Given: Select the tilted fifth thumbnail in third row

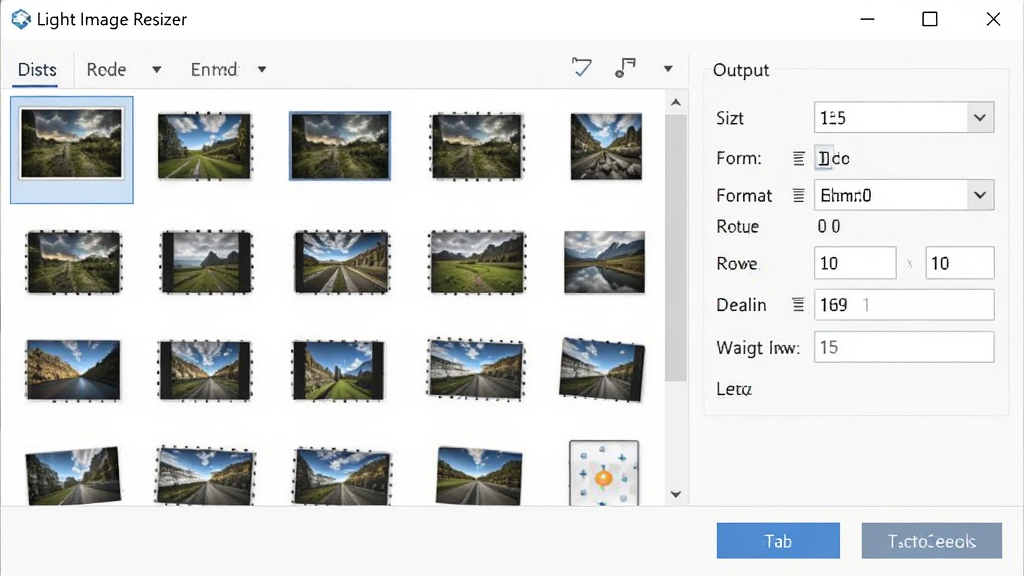Looking at the screenshot, I should tap(602, 369).
